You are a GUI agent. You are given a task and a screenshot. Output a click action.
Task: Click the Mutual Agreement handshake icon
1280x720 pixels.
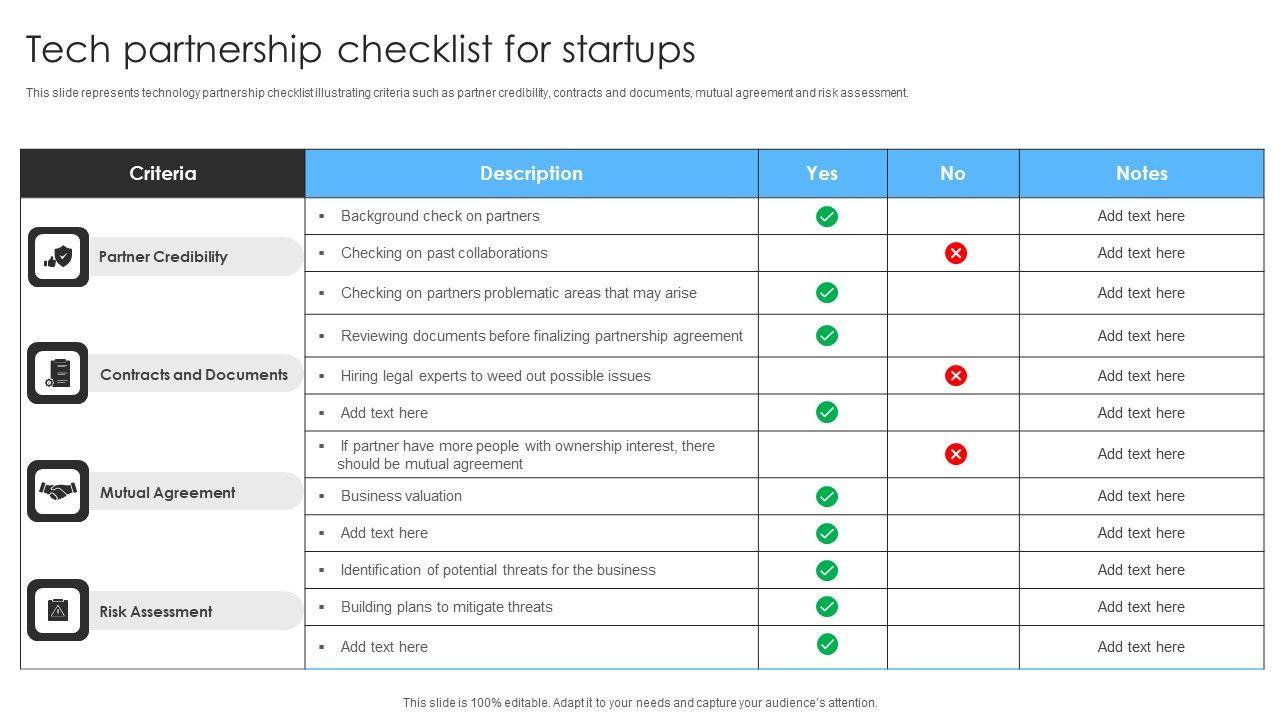(x=58, y=491)
